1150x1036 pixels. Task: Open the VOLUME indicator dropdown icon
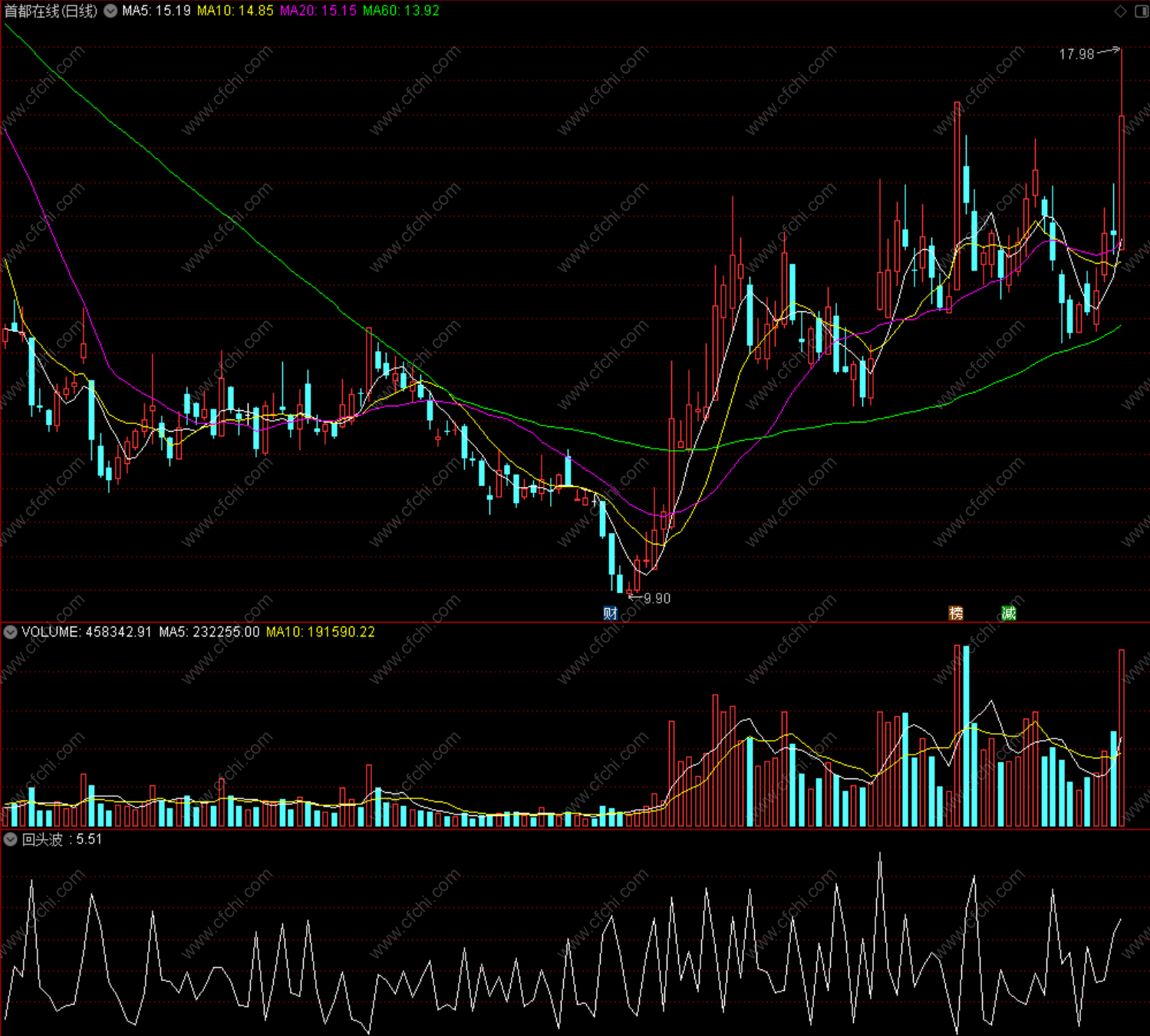(x=10, y=632)
